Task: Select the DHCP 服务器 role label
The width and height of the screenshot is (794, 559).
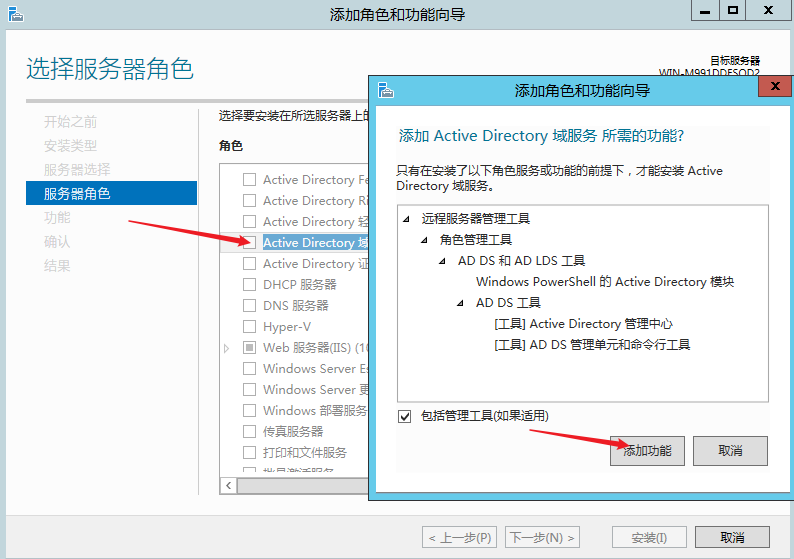Action: click(x=300, y=285)
